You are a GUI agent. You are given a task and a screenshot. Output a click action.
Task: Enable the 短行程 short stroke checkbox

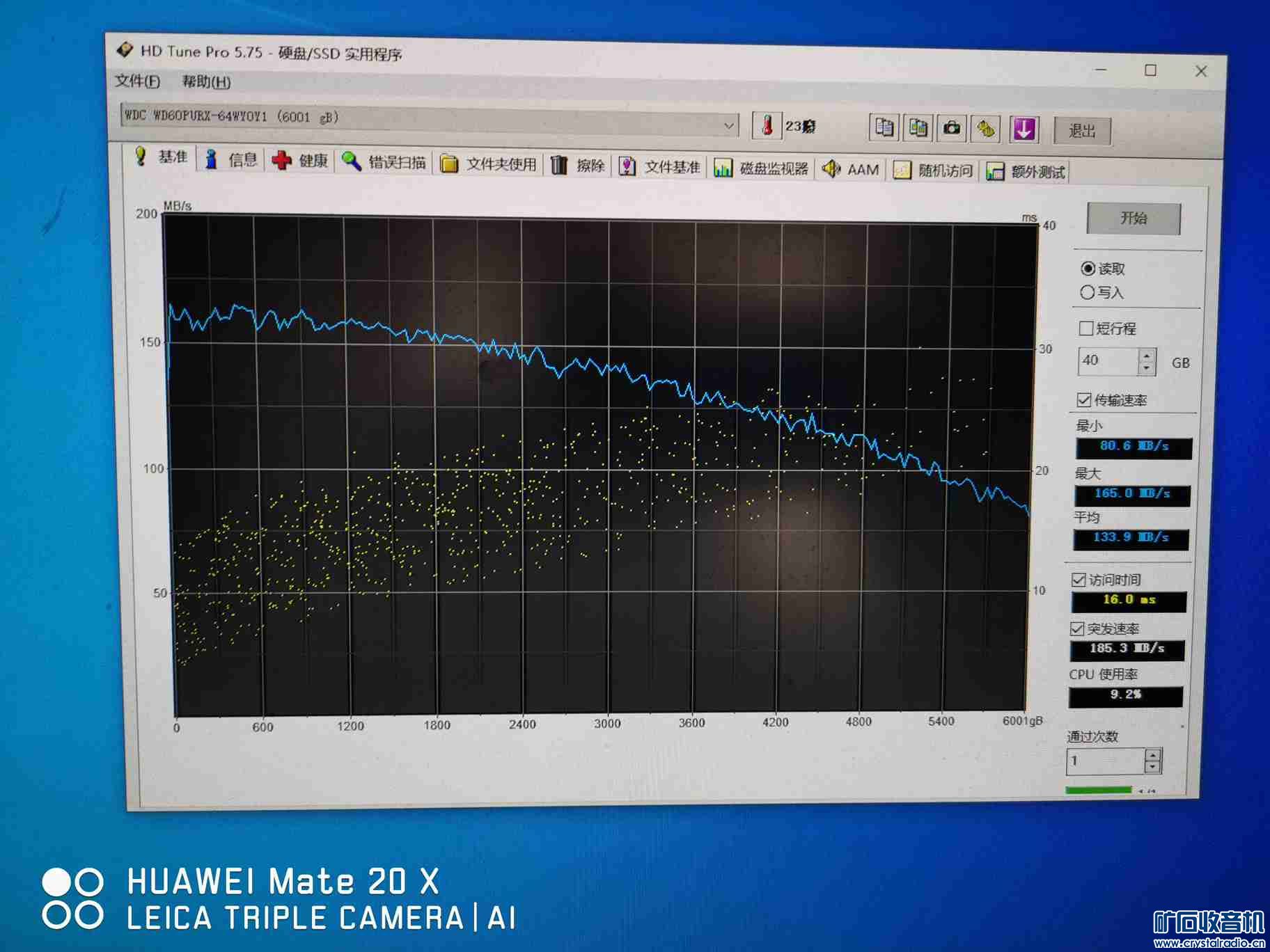pos(1085,328)
